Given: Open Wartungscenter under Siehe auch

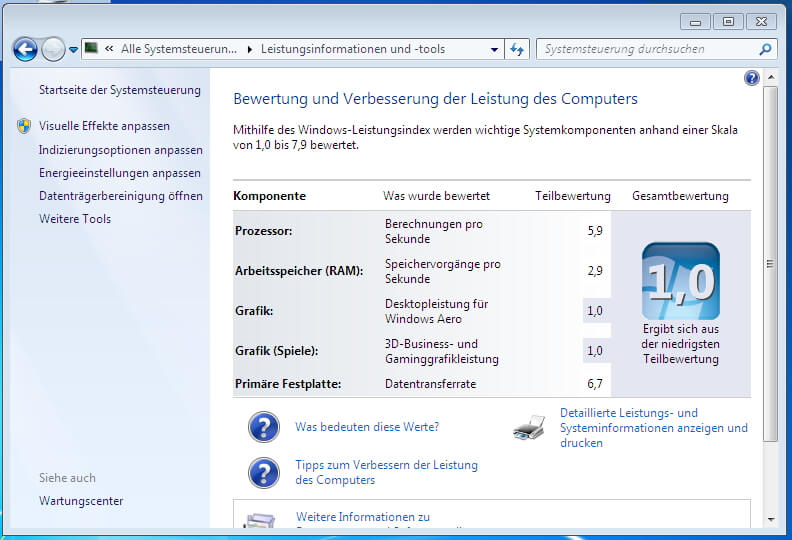Looking at the screenshot, I should [81, 501].
